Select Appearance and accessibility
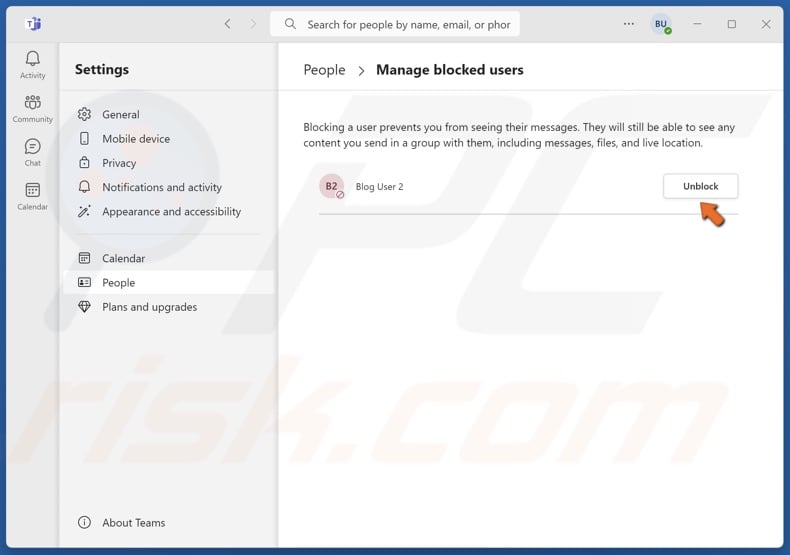Viewport: 790px width, 555px height. pyautogui.click(x=171, y=211)
